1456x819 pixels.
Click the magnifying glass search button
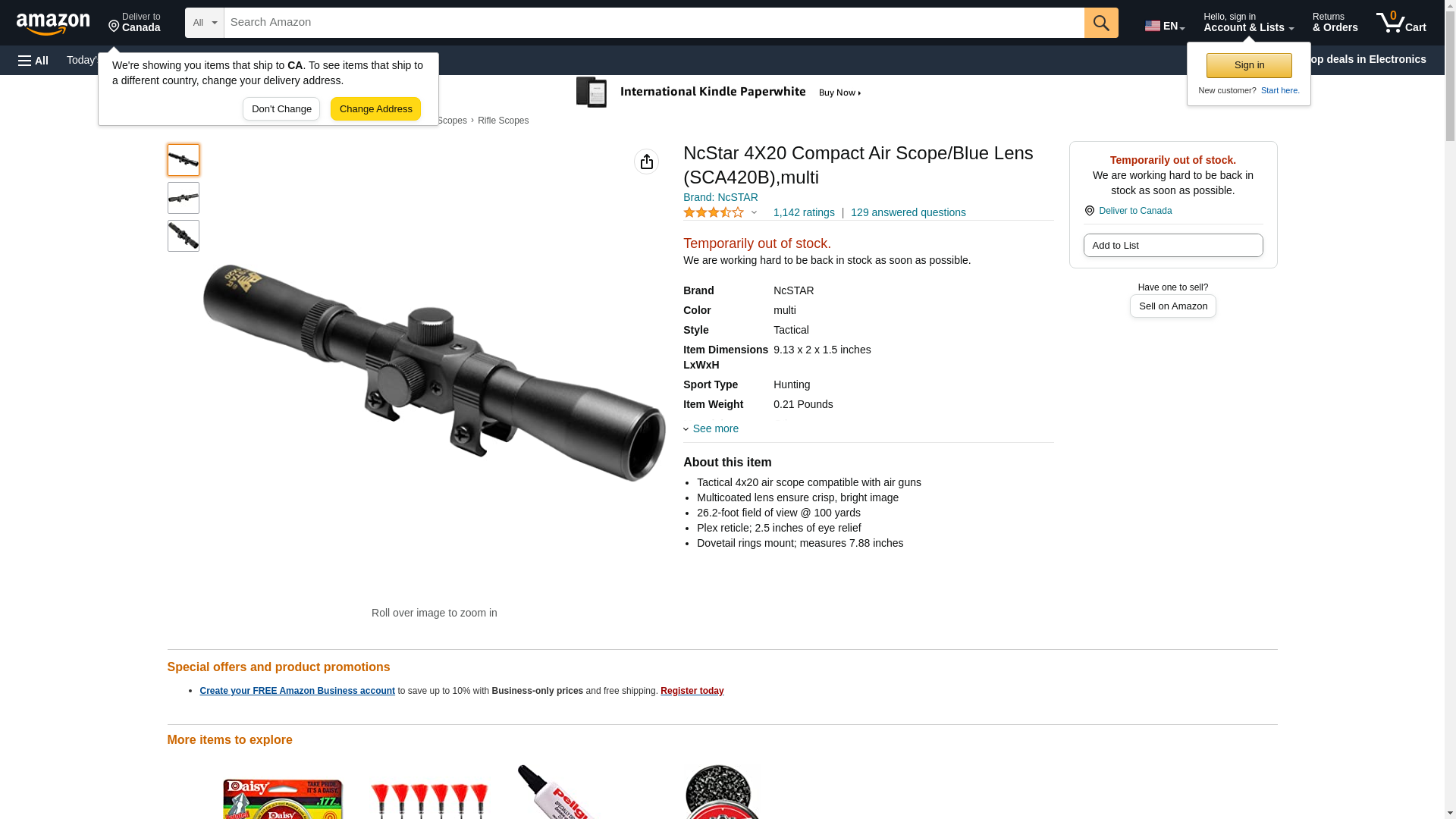point(1101,23)
